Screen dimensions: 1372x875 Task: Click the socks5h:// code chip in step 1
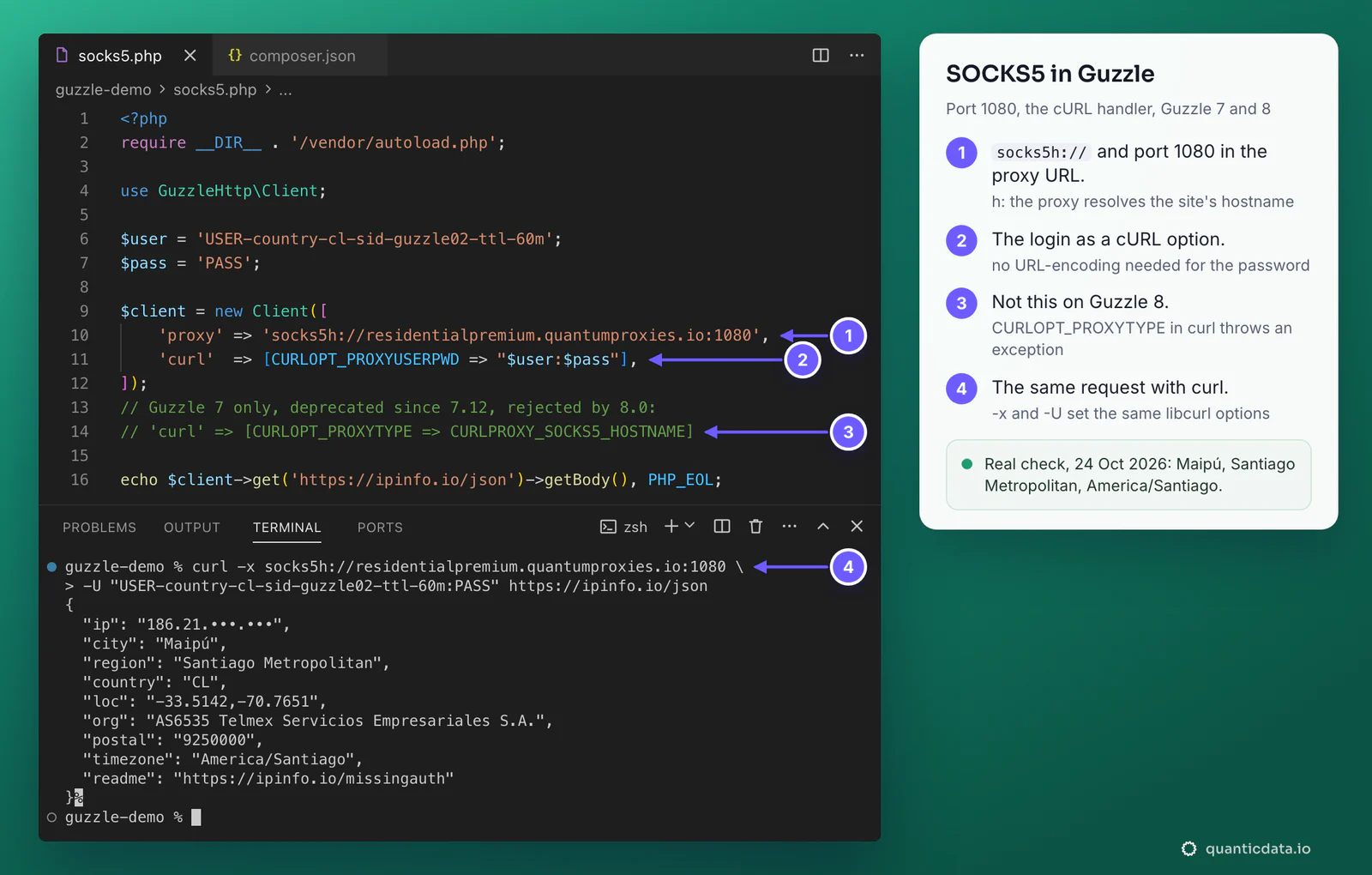coord(1041,152)
